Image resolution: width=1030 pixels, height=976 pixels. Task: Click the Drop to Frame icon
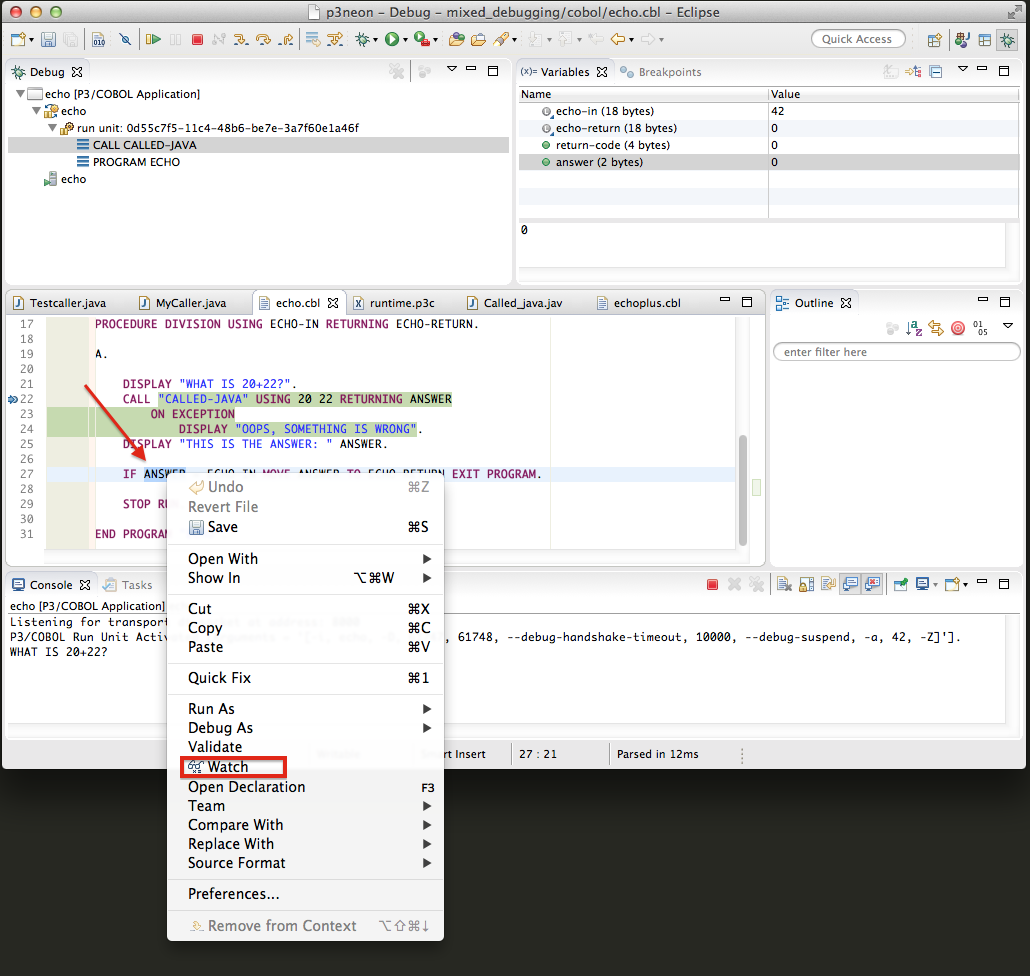pyautogui.click(x=313, y=39)
